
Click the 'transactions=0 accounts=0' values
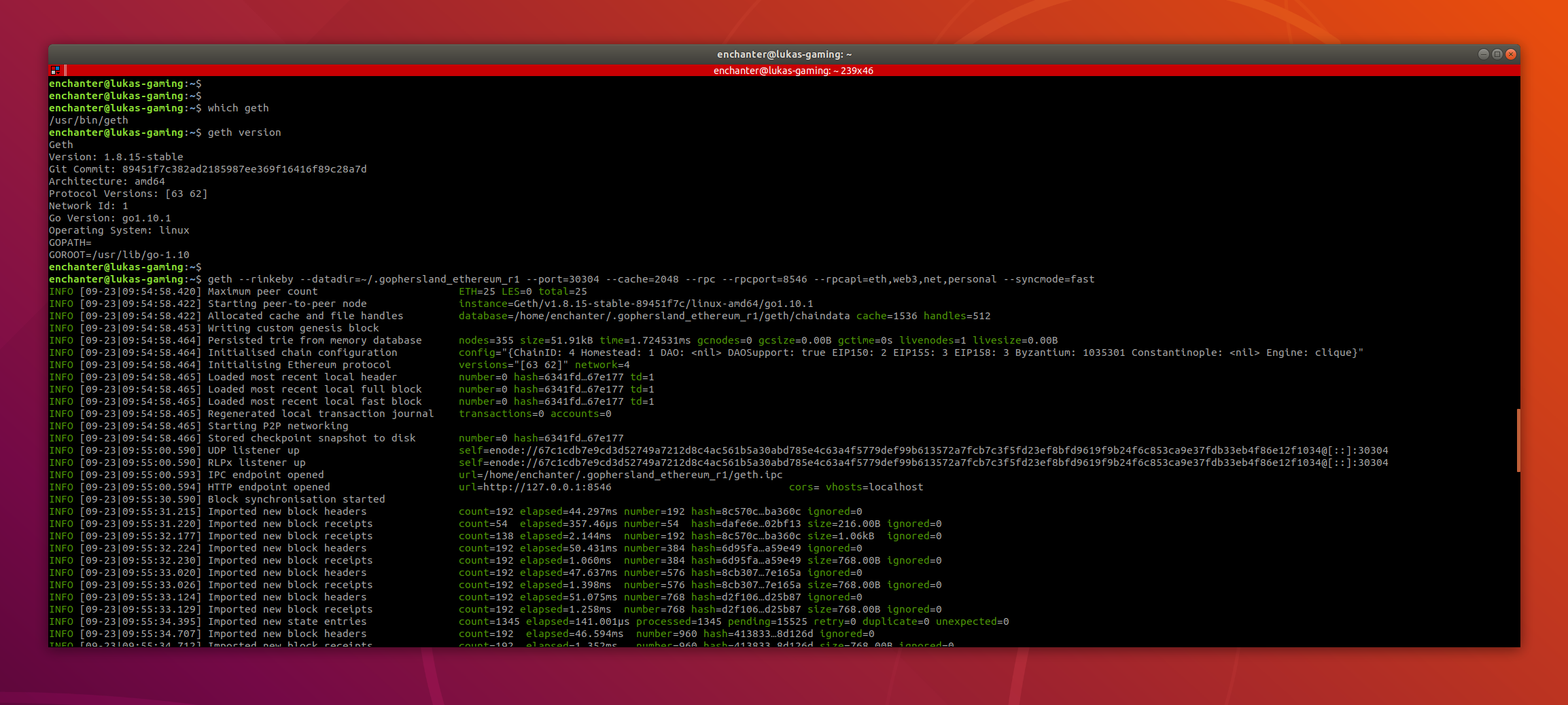coord(535,414)
